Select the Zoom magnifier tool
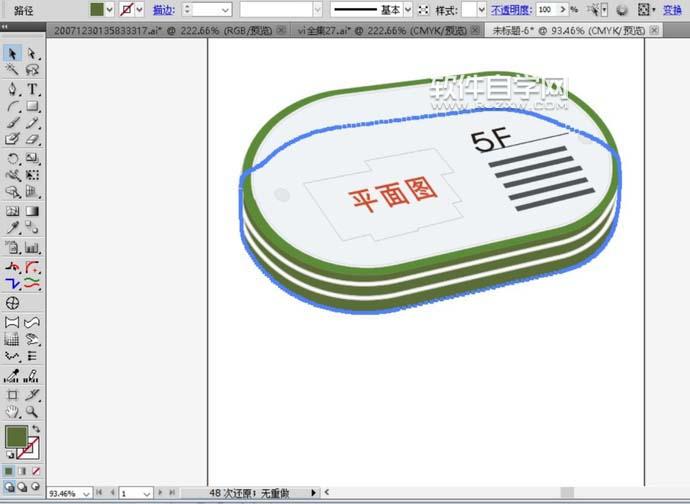The height and width of the screenshot is (504, 690). coord(32,411)
